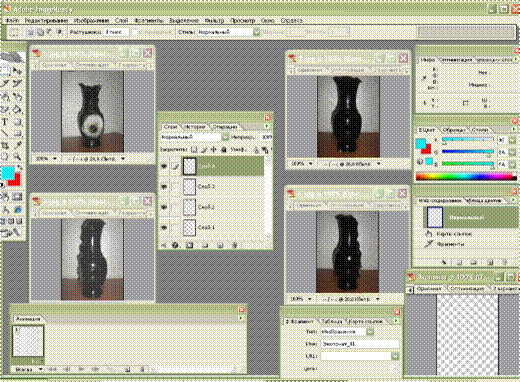Image resolution: width=520 pixels, height=382 pixels.
Task: Switch to the История tab
Action: (195, 127)
